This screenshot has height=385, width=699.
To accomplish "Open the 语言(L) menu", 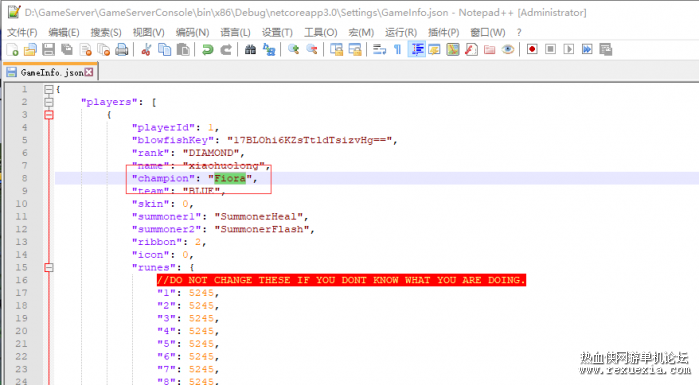I will [x=235, y=33].
